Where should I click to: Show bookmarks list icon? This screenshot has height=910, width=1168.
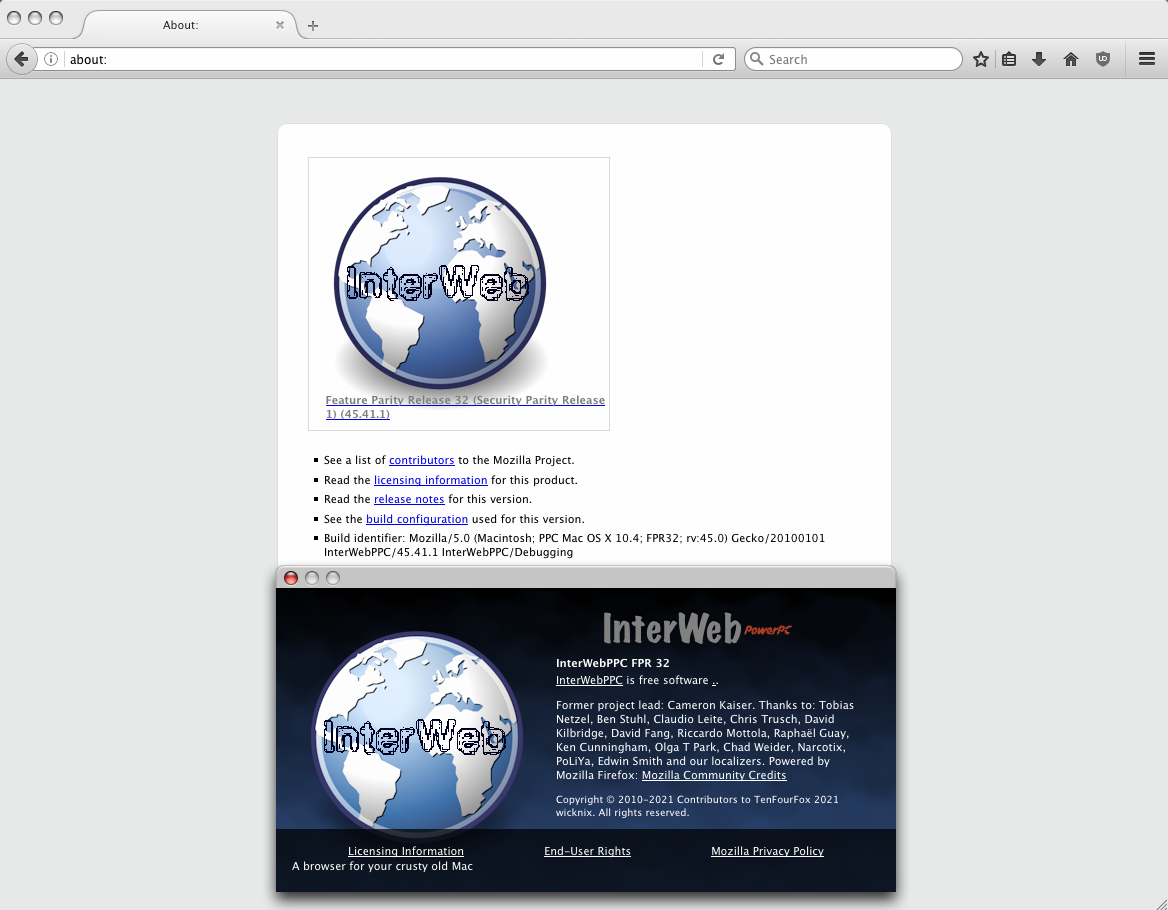point(1009,59)
